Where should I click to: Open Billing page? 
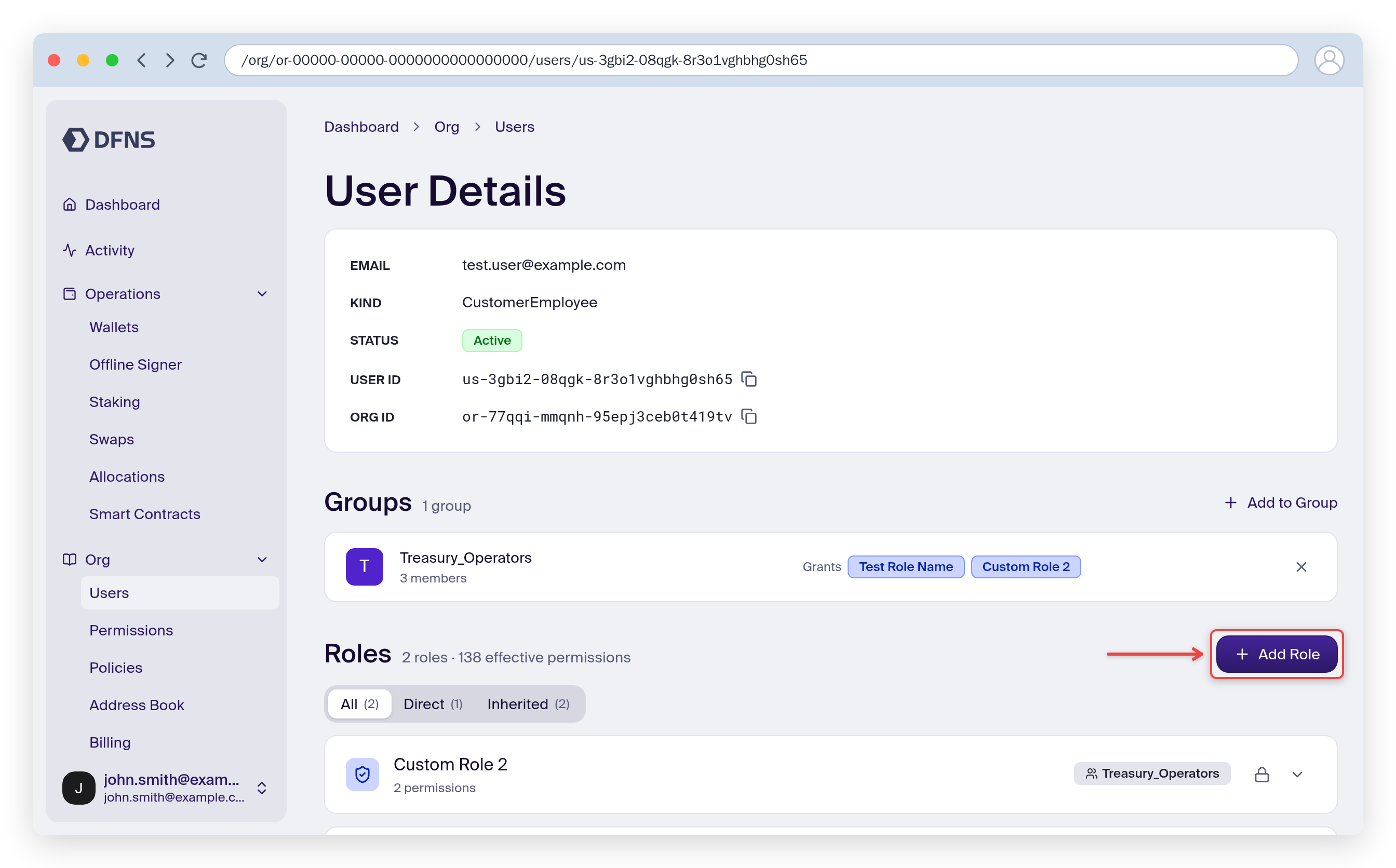(110, 742)
